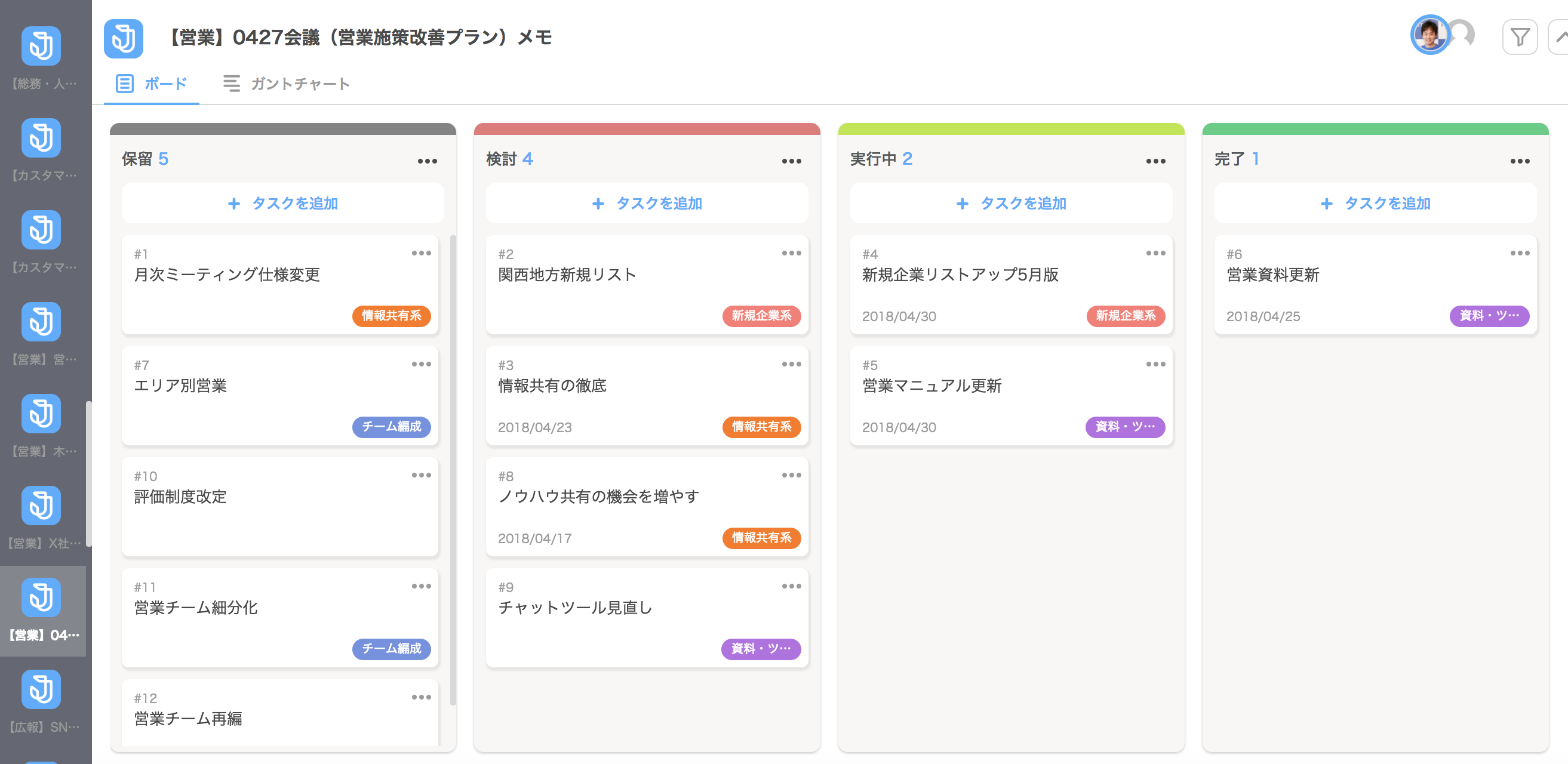Image resolution: width=1568 pixels, height=764 pixels.
Task: Click the sidebar project list scrollbar
Action: tap(89, 474)
